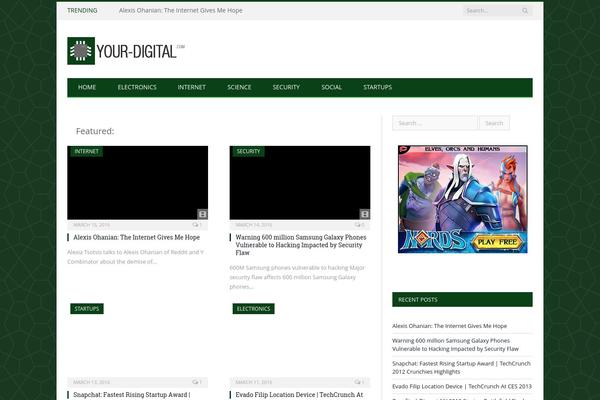Click the Startups category badge
Screen dimensions: 600x400
tap(87, 309)
